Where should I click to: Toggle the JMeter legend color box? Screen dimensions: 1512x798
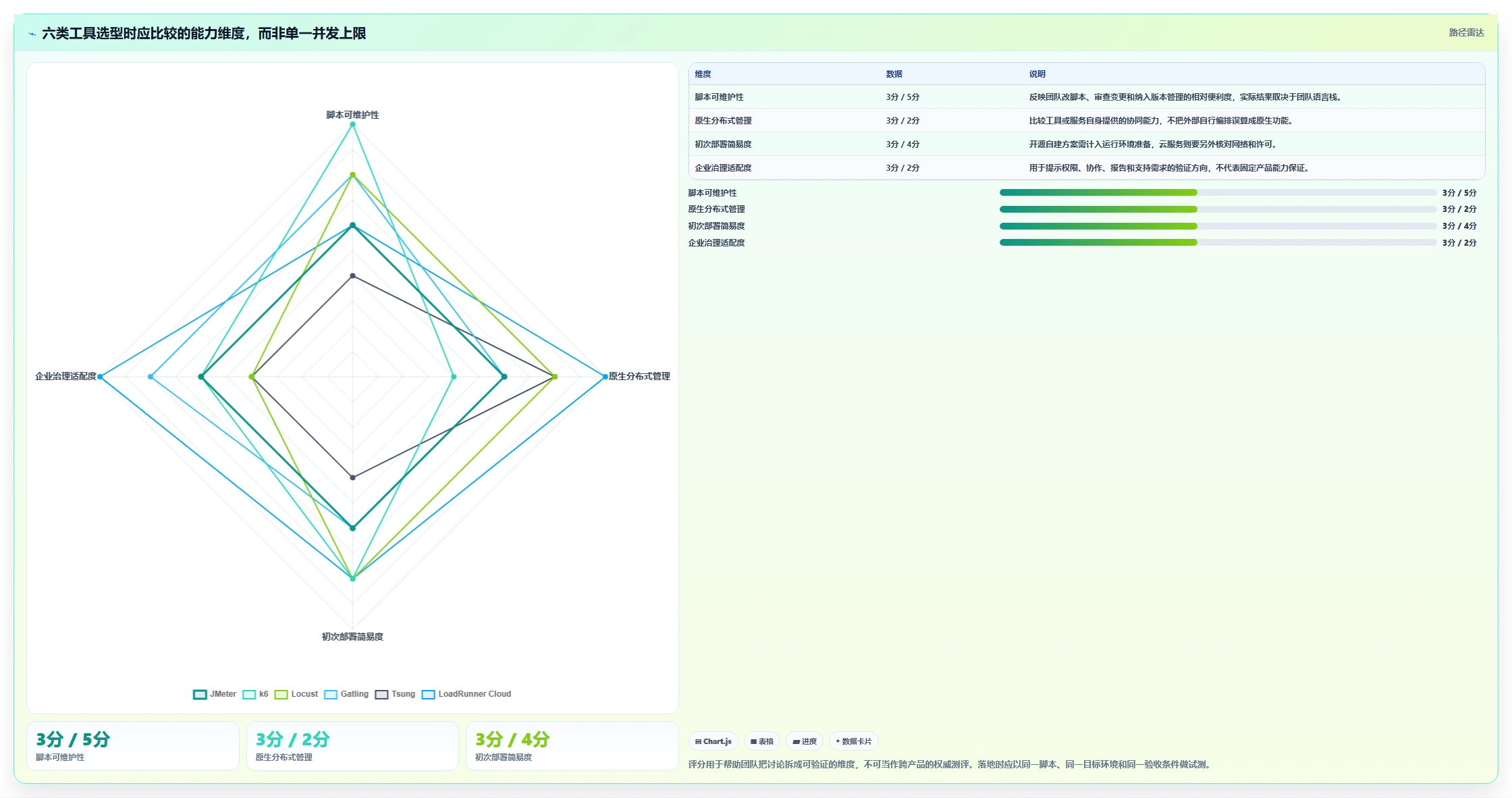click(200, 694)
